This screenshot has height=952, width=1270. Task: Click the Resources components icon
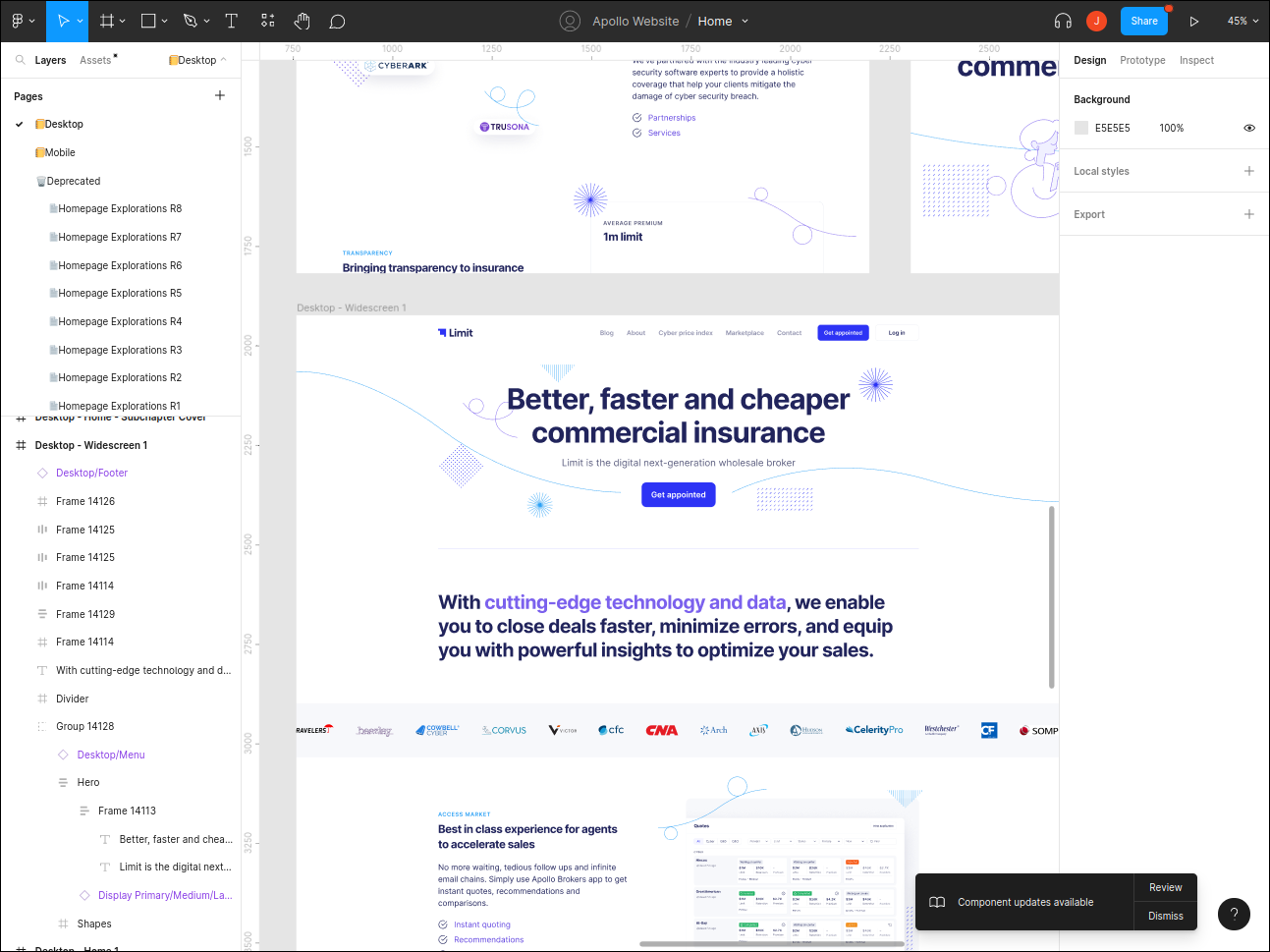click(267, 21)
